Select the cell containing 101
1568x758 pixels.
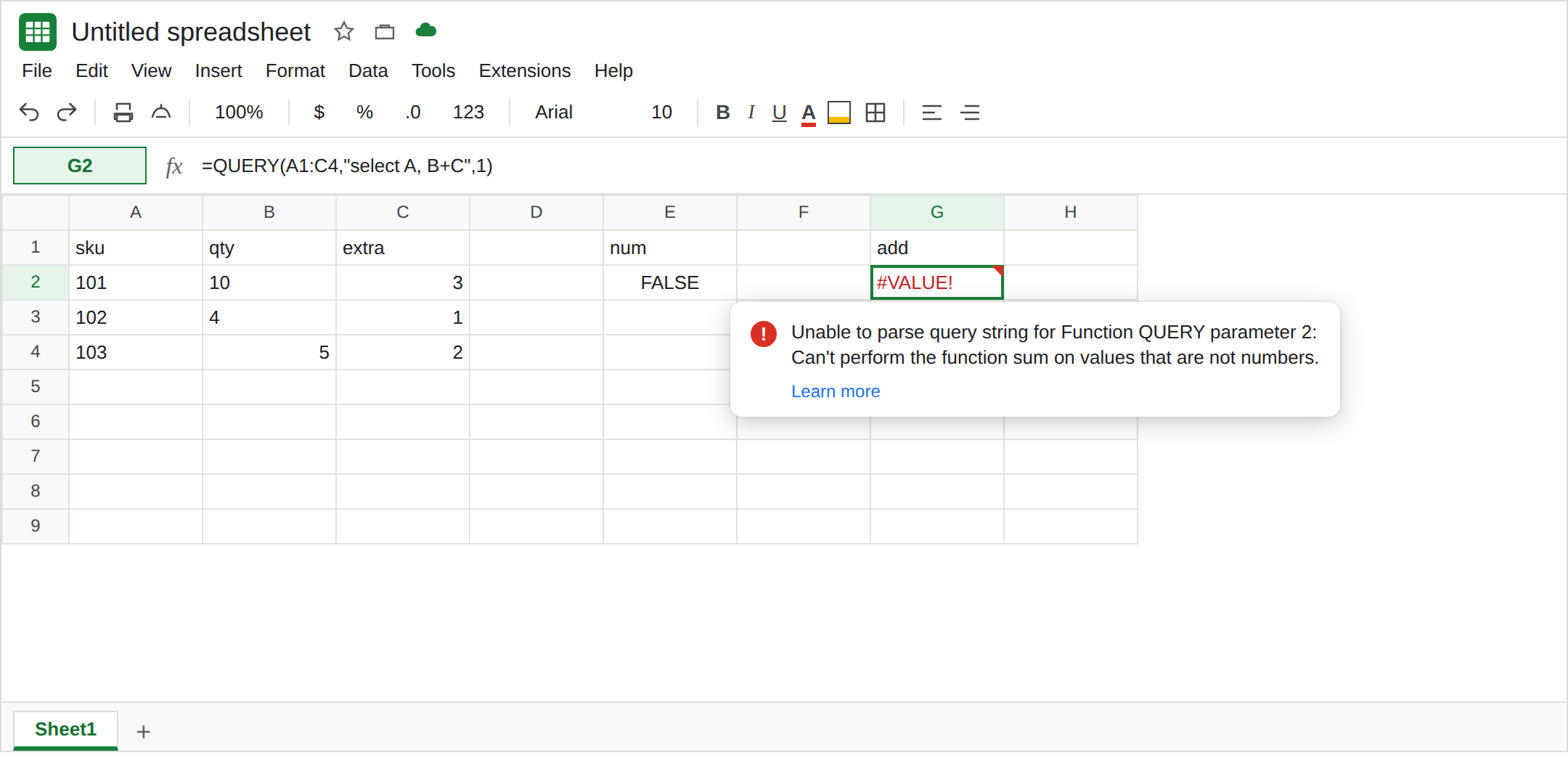(136, 282)
